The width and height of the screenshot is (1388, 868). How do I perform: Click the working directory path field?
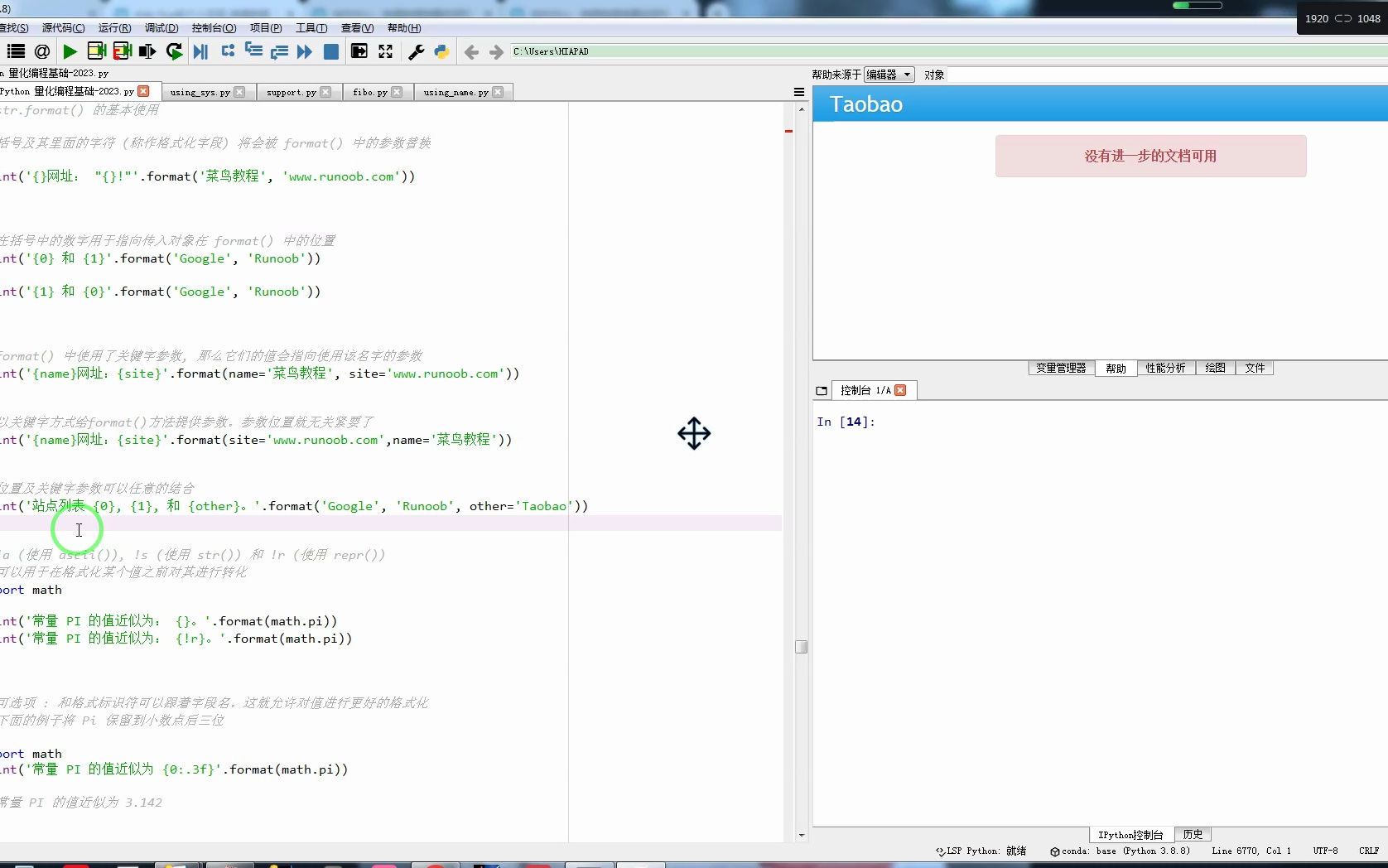pos(948,51)
